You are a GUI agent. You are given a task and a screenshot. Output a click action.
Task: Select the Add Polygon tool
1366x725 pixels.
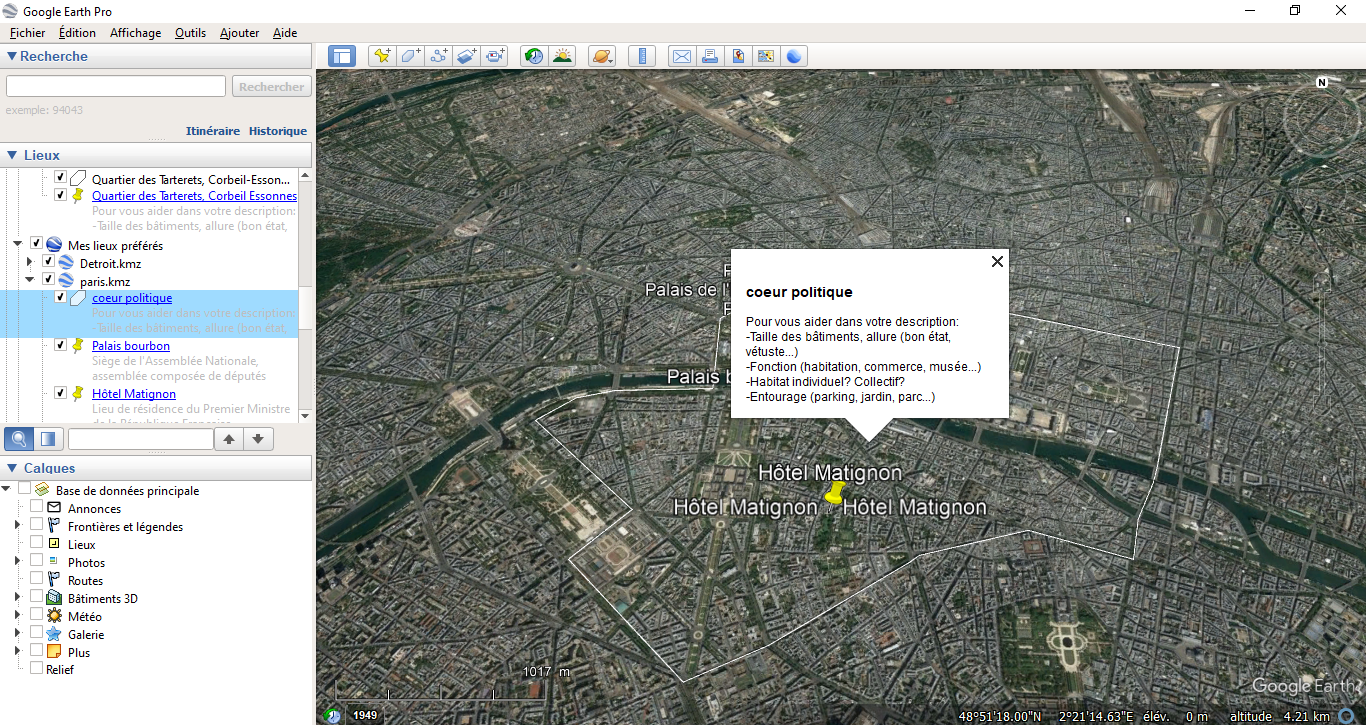tap(410, 56)
